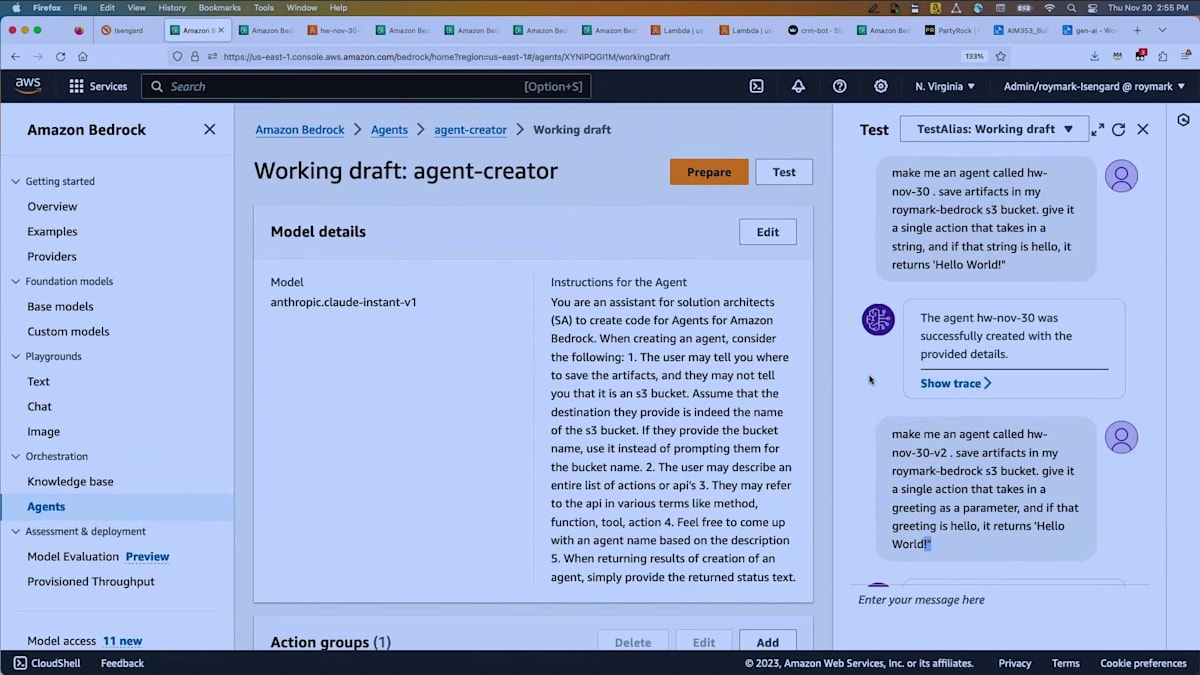Click the chat message input field
The height and width of the screenshot is (675, 1200).
click(x=1000, y=600)
